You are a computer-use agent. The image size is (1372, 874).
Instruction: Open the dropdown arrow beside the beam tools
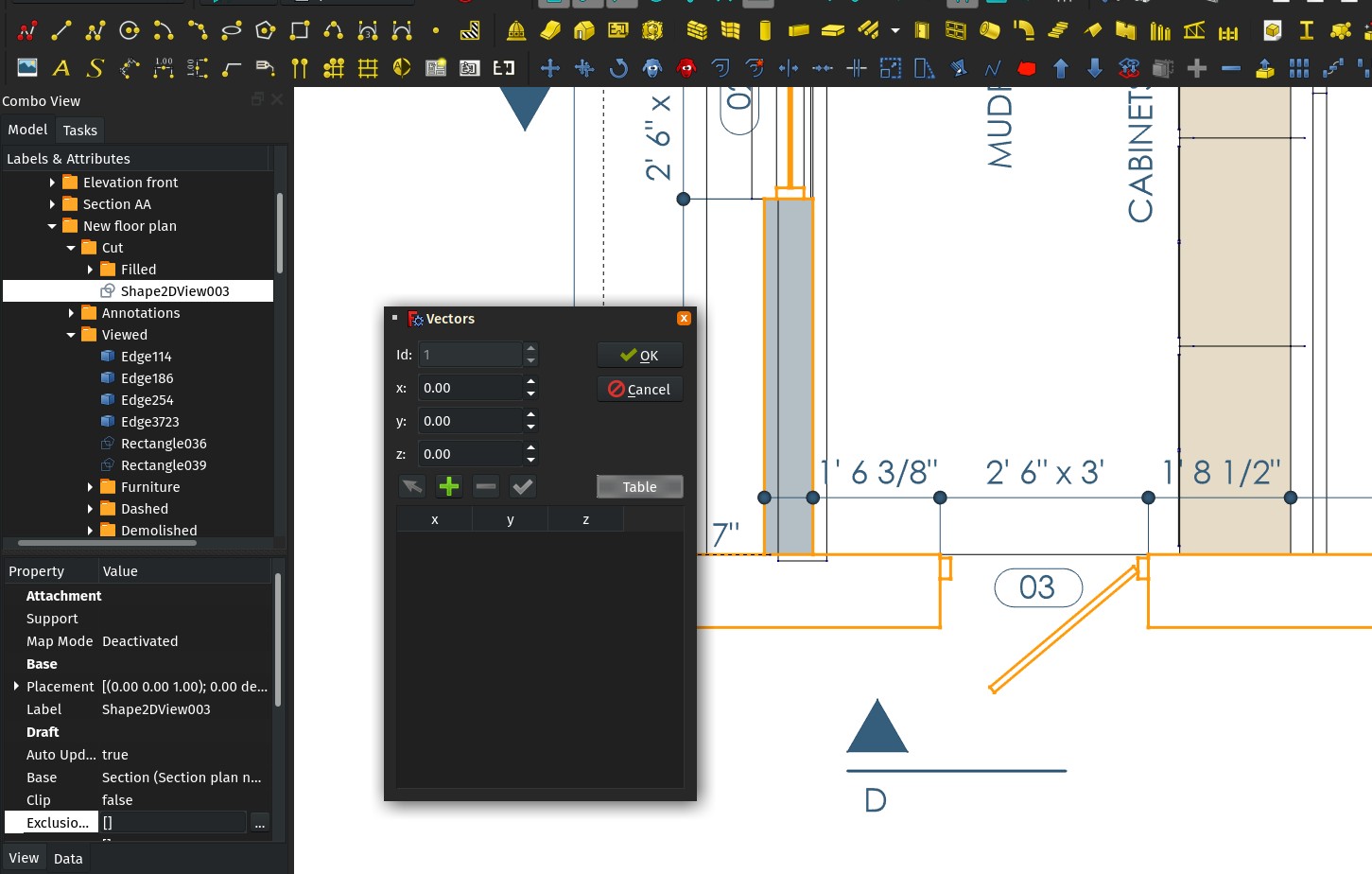pos(894,30)
